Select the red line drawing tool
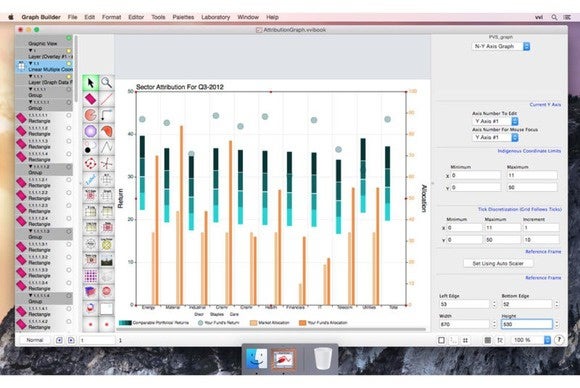 (107, 99)
